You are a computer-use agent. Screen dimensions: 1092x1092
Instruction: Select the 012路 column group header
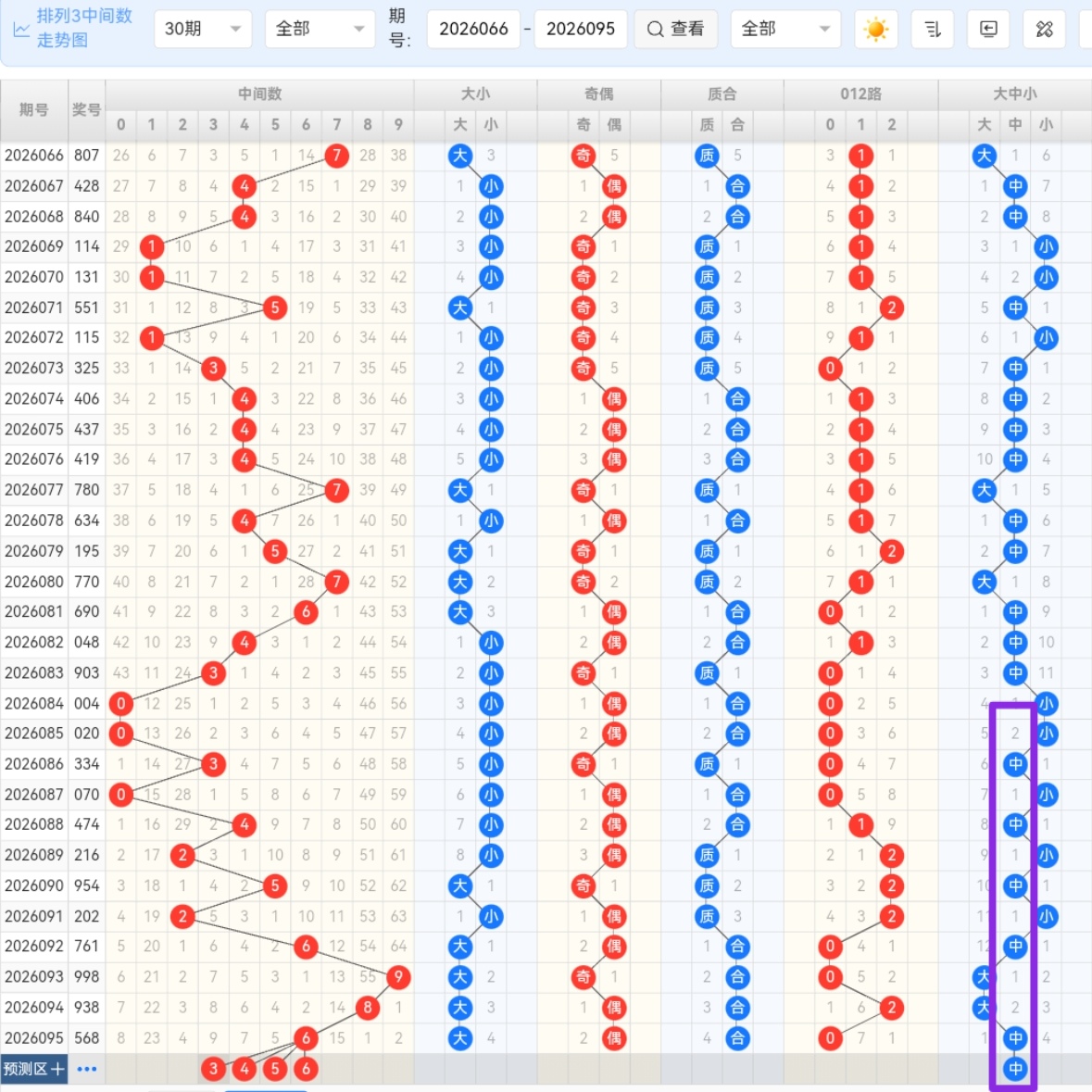860,94
